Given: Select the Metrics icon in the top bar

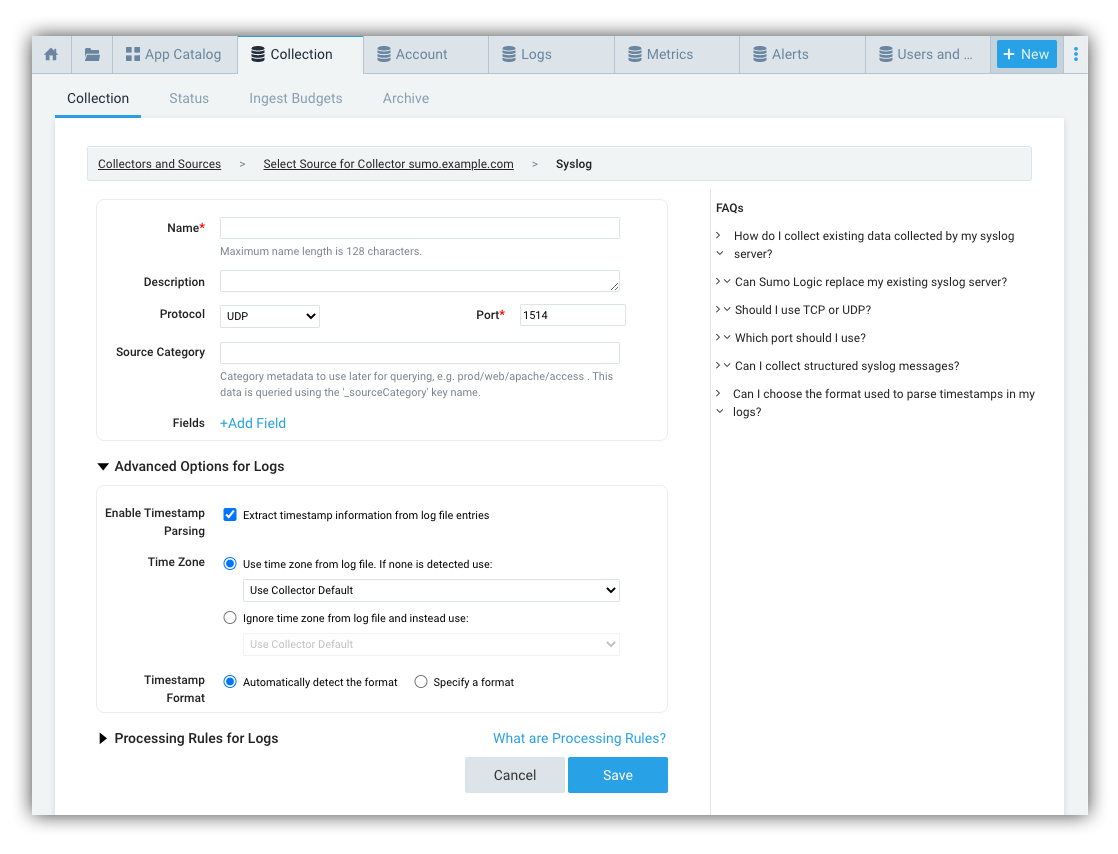Looking at the screenshot, I should (x=632, y=54).
